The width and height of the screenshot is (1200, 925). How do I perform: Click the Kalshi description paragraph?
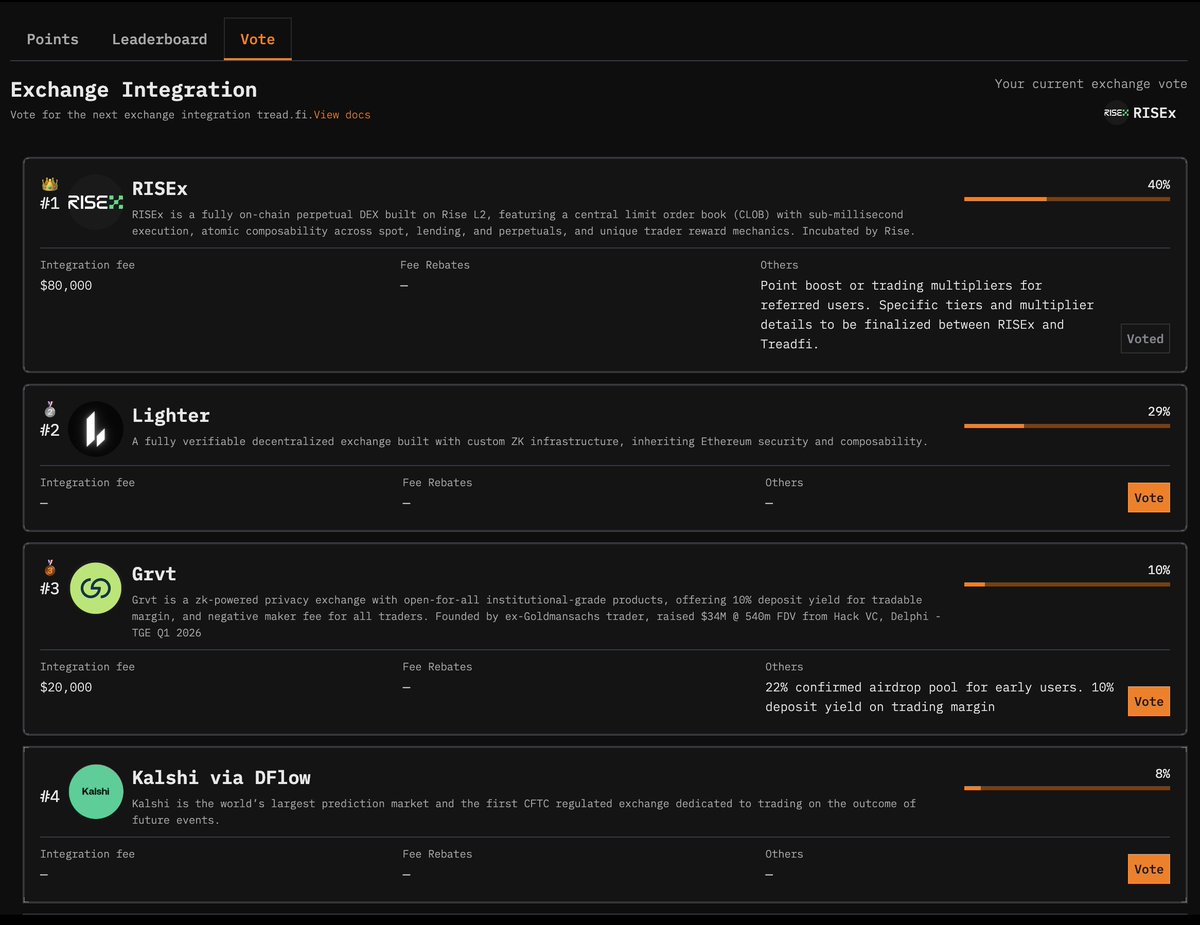(x=524, y=812)
